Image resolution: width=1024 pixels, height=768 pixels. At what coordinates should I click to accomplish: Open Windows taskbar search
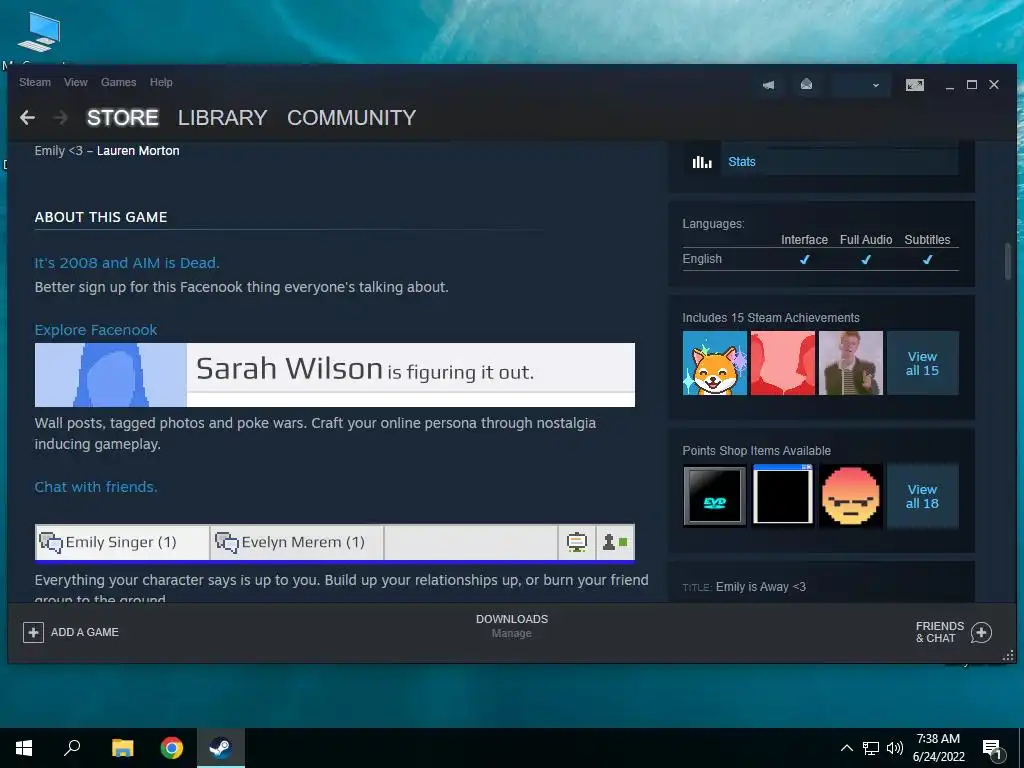click(x=72, y=748)
